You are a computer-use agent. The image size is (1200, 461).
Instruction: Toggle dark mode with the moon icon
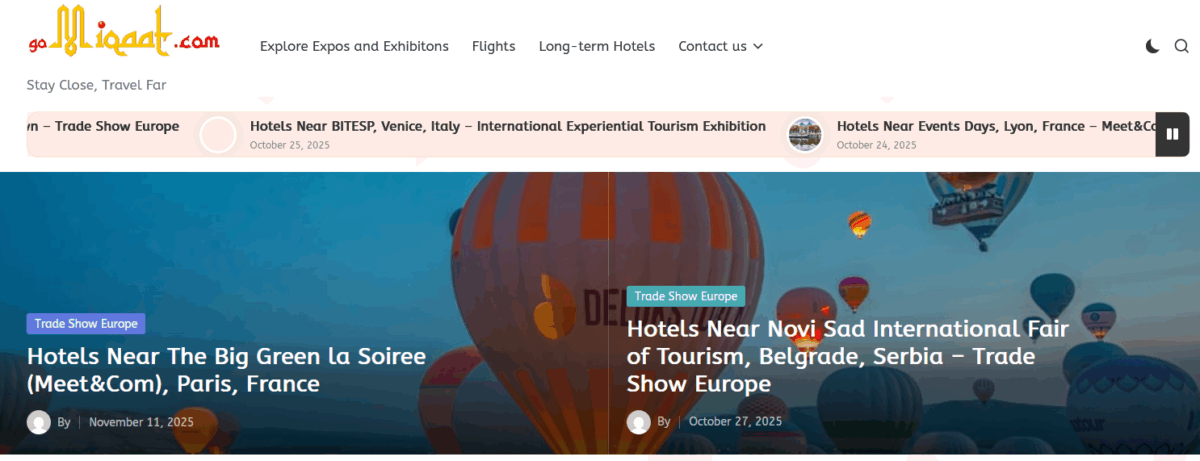point(1152,46)
